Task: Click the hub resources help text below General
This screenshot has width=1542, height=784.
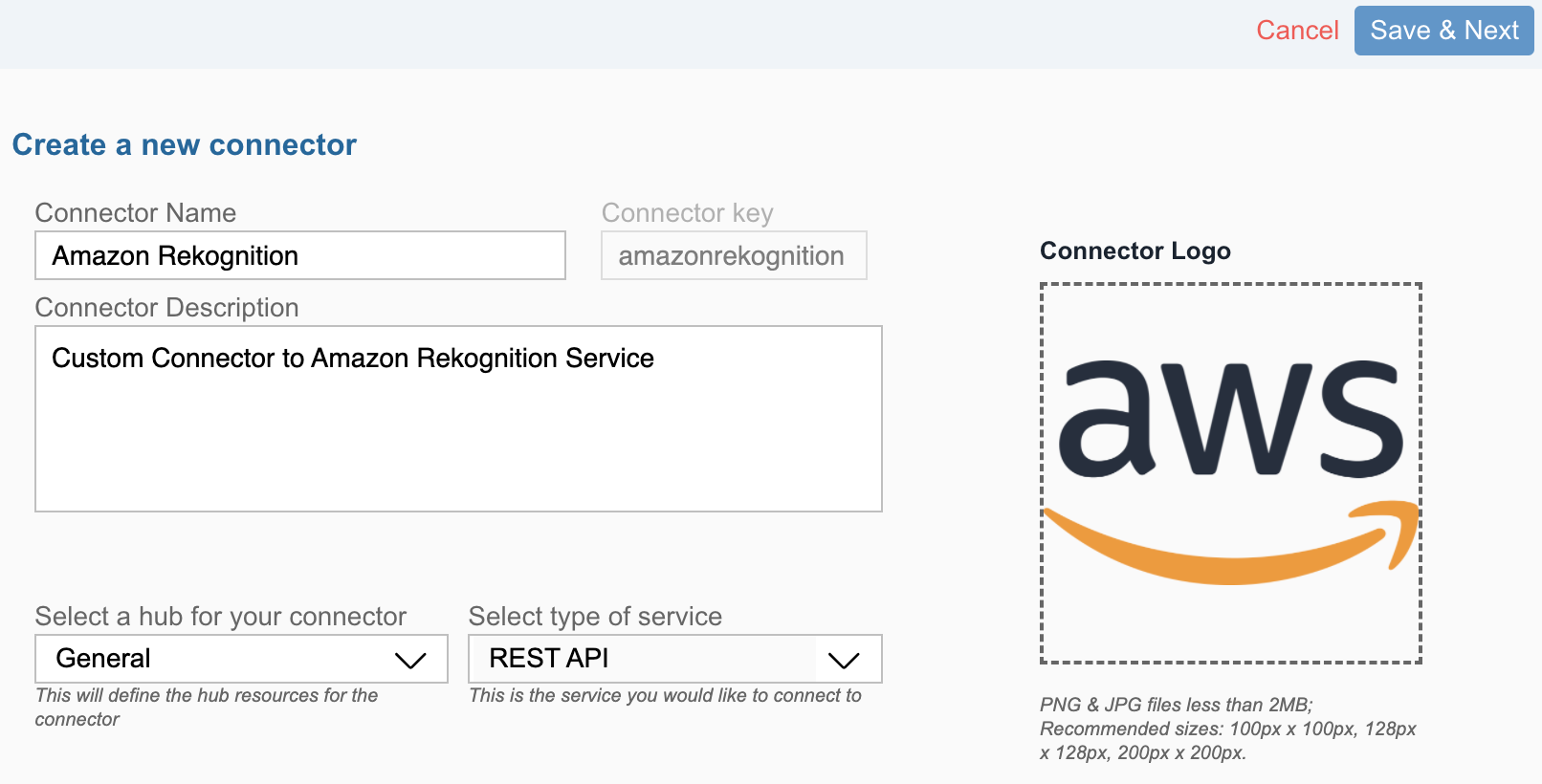Action: click(x=207, y=708)
